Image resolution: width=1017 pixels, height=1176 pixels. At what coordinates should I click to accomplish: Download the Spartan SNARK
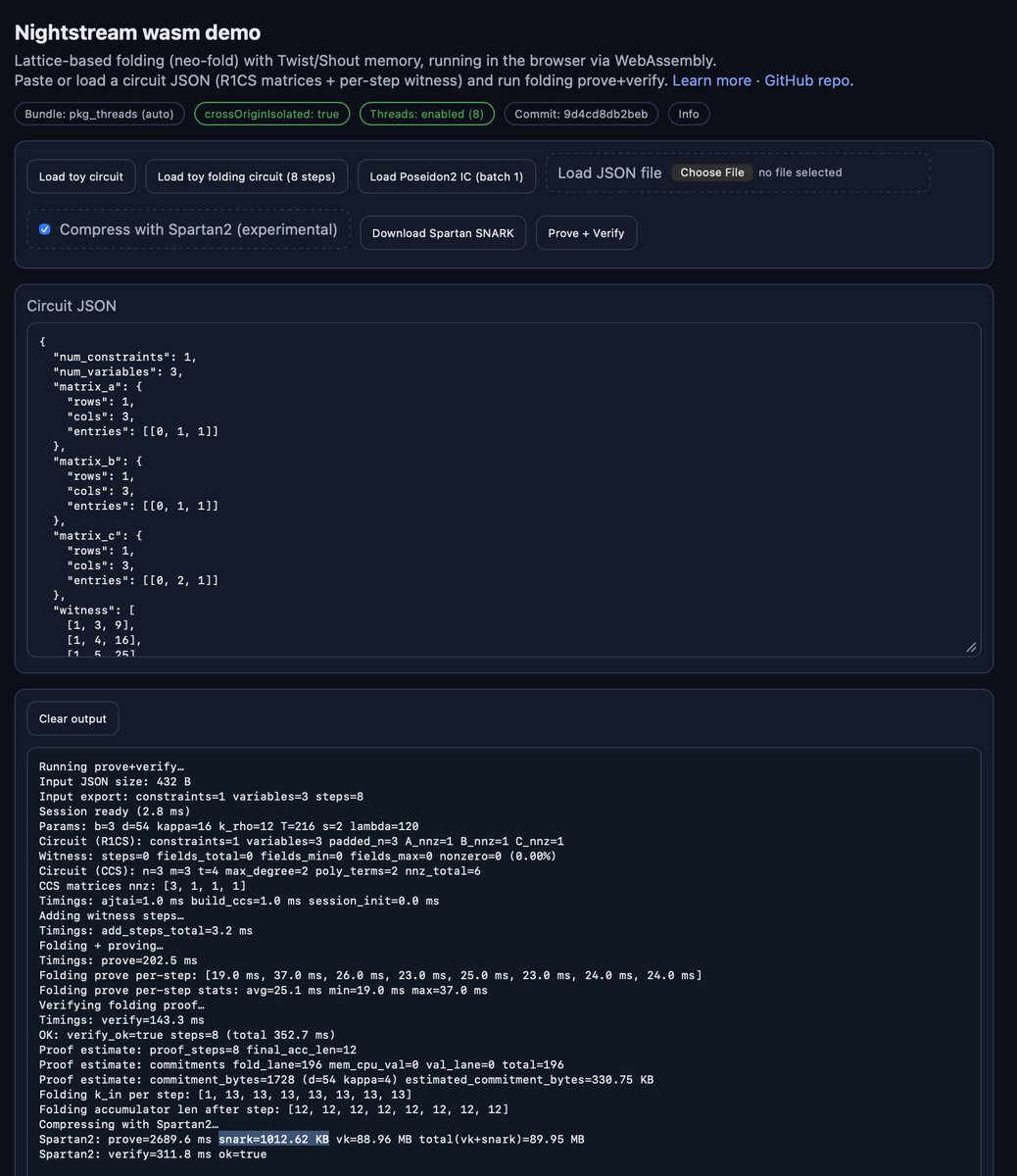tap(443, 233)
